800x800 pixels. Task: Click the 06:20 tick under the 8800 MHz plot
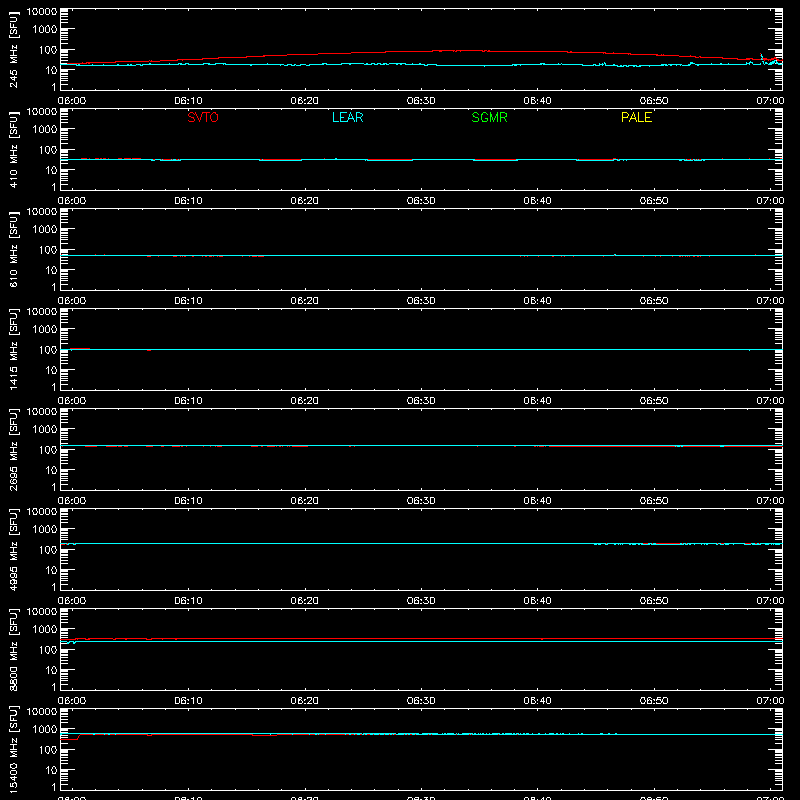tap(305, 701)
